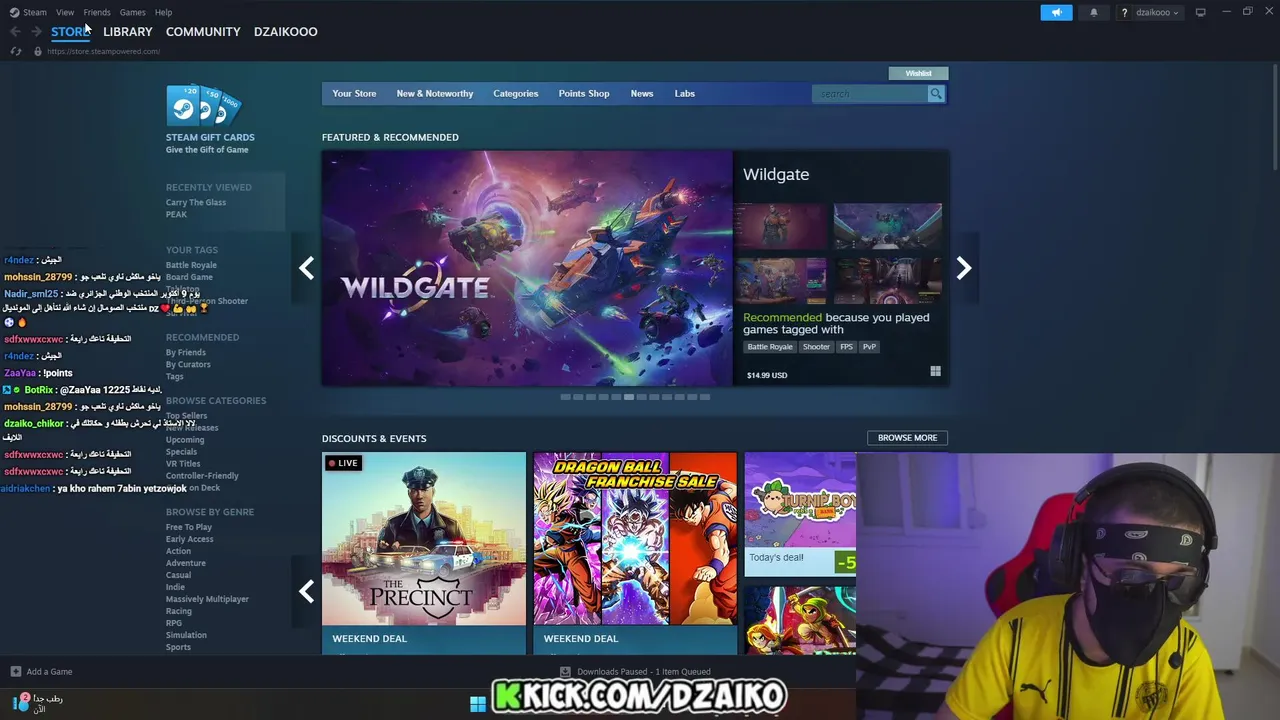Image resolution: width=1280 pixels, height=720 pixels.
Task: Click the store search magnifier icon
Action: pyautogui.click(x=936, y=93)
